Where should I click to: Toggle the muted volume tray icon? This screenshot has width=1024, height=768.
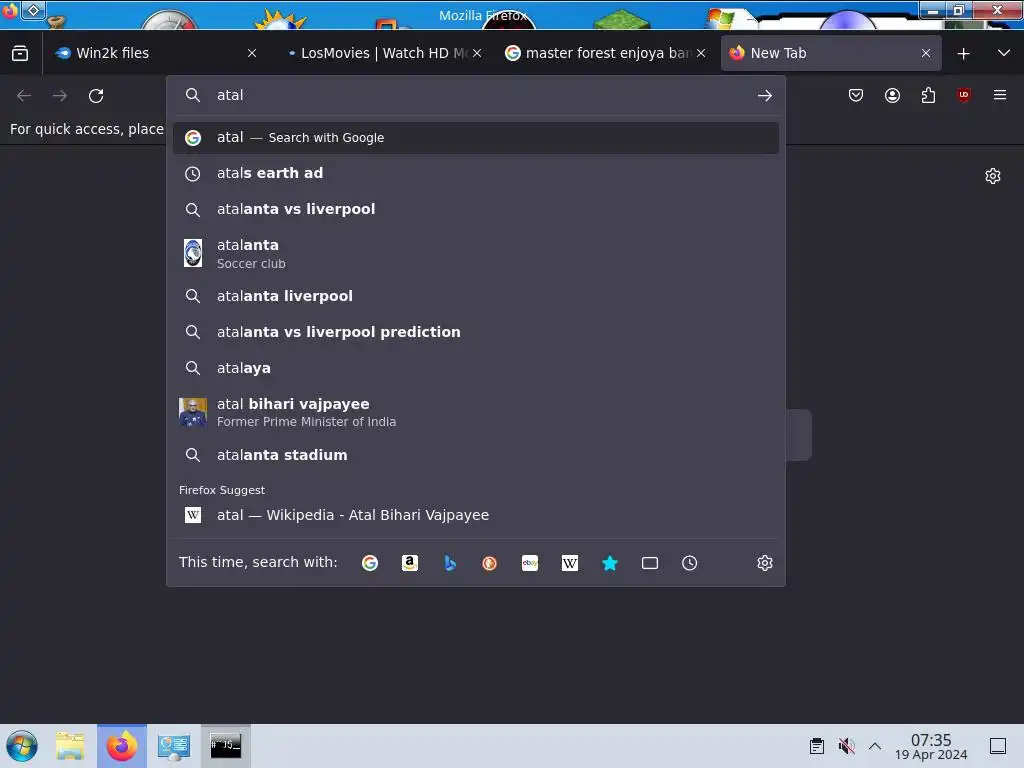click(x=846, y=746)
